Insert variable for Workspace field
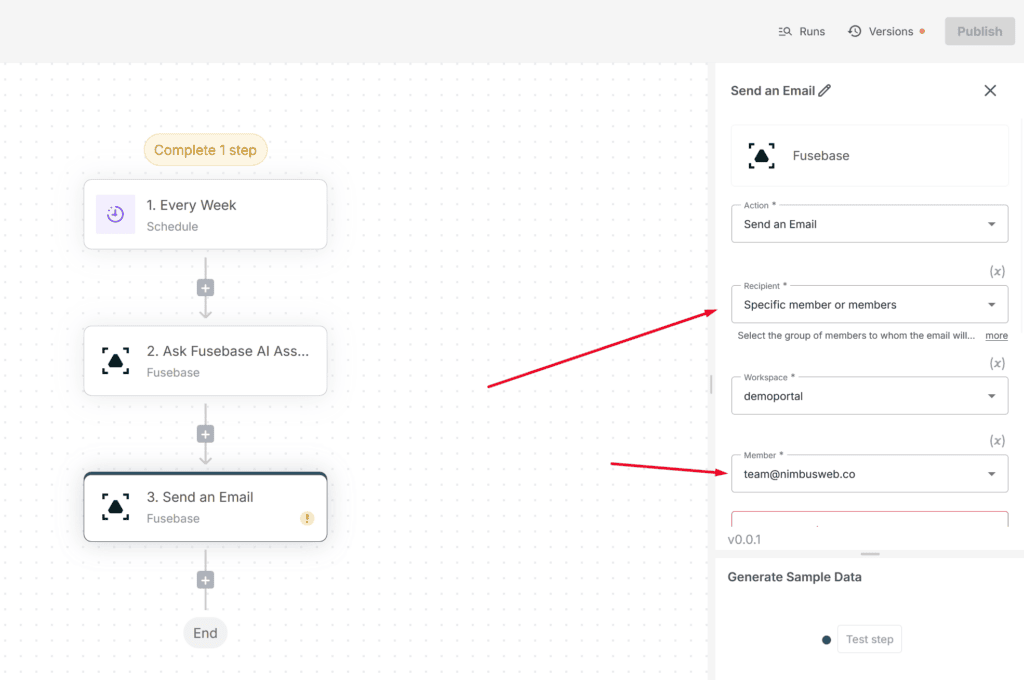The image size is (1024, 680). [997, 363]
